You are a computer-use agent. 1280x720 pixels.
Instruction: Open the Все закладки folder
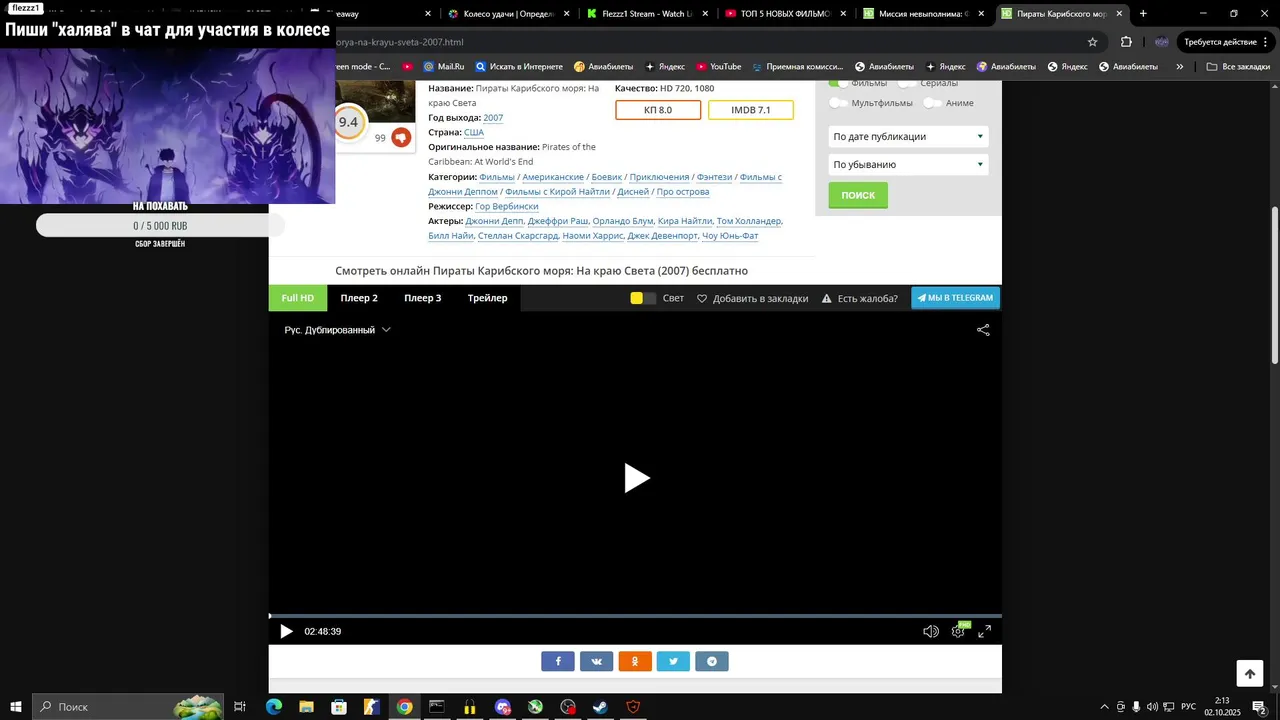[x=1238, y=67]
